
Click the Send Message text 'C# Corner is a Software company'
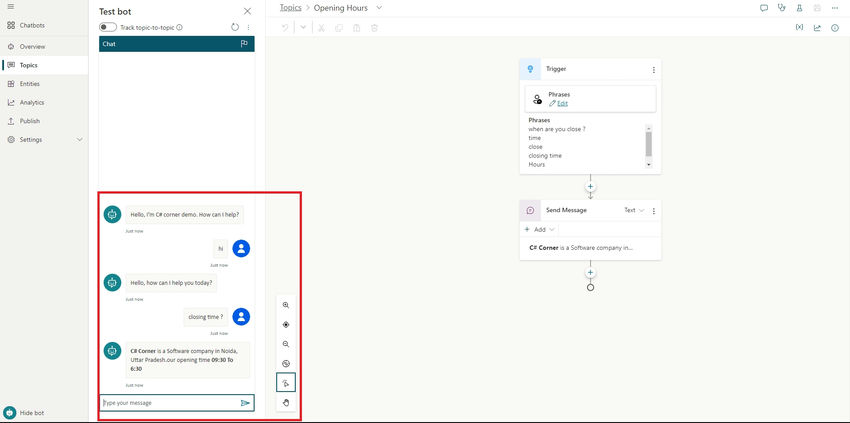click(581, 247)
